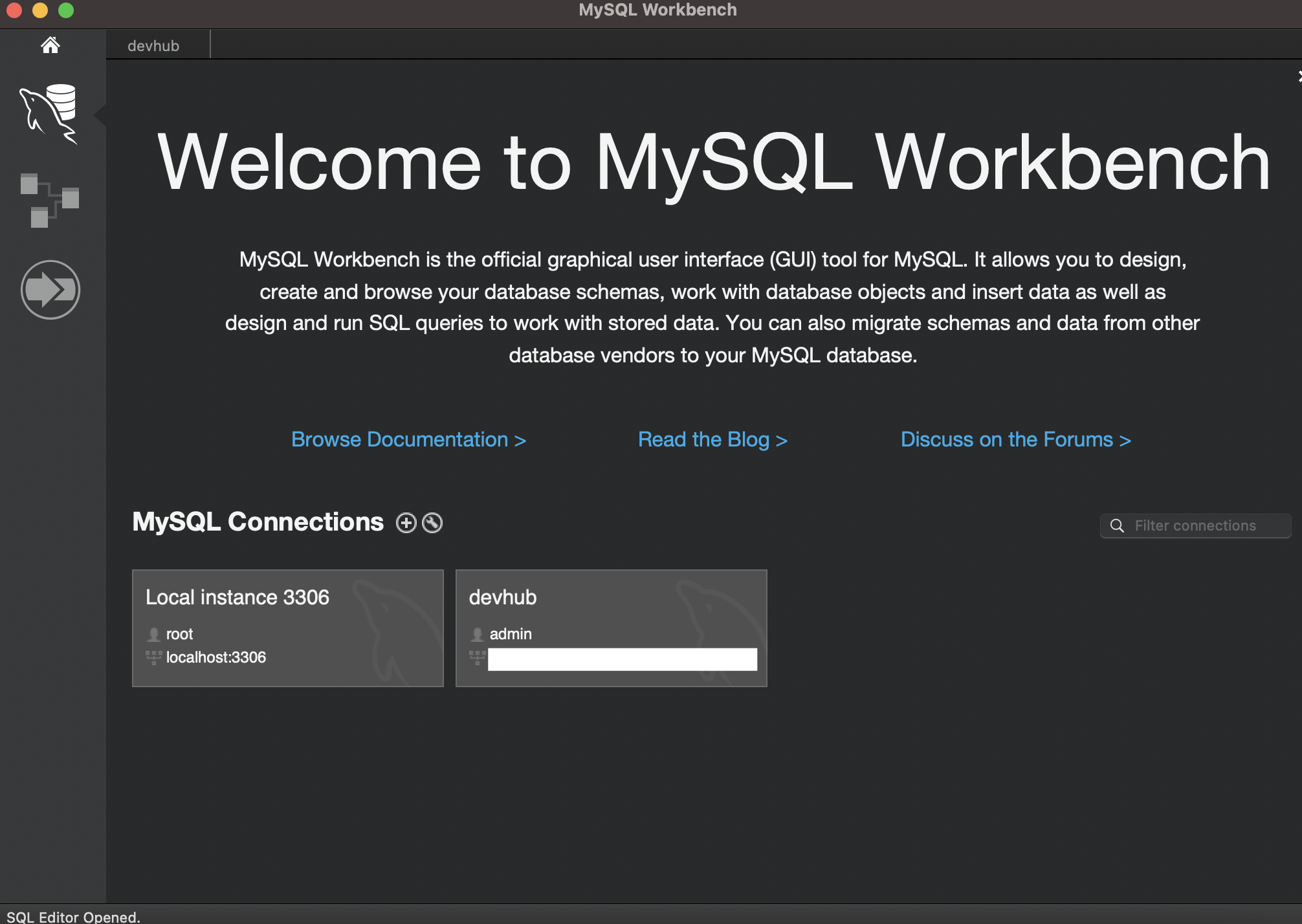
Task: Open Read the Blog link
Action: coord(712,440)
